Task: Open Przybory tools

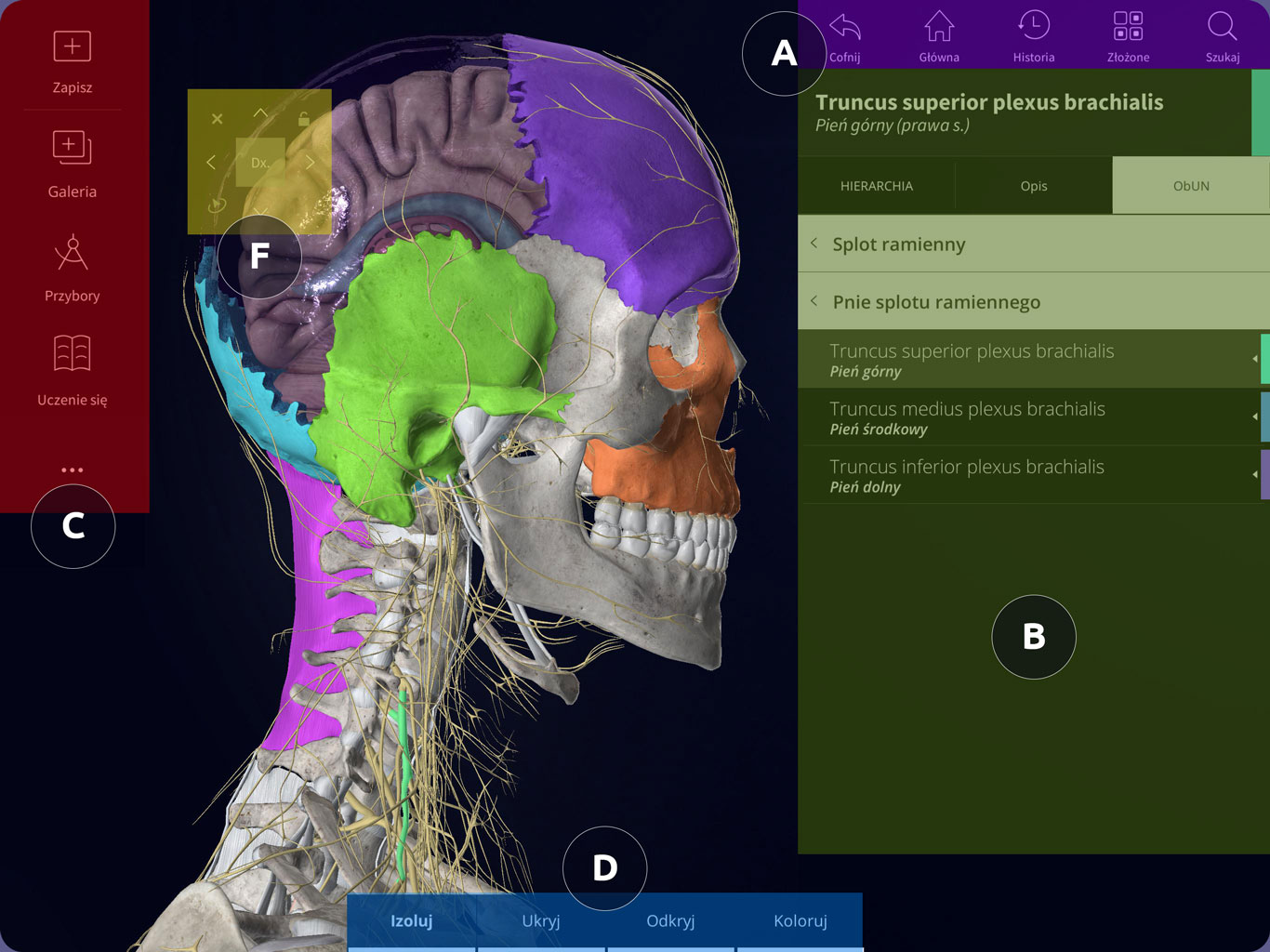Action: pyautogui.click(x=72, y=254)
